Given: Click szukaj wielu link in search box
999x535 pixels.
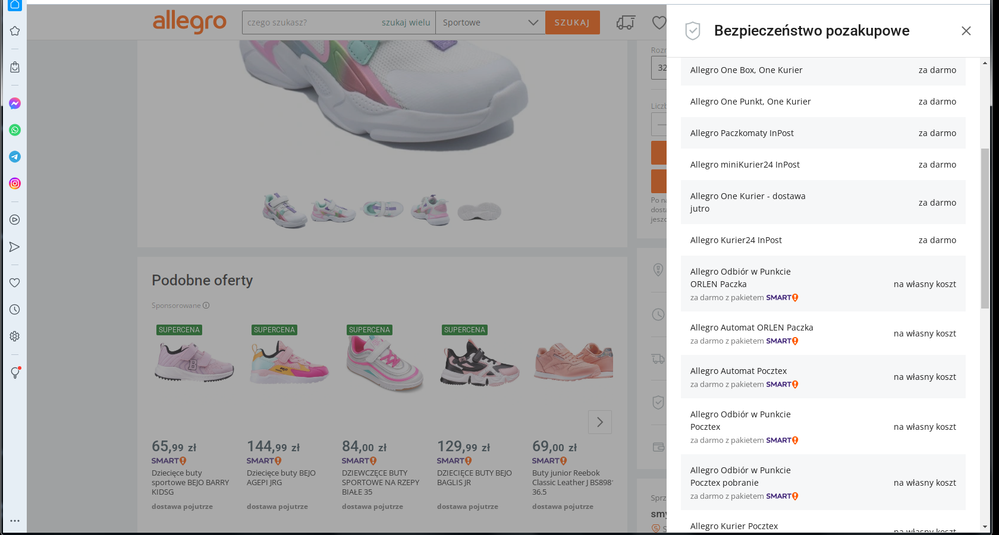Looking at the screenshot, I should tap(406, 22).
